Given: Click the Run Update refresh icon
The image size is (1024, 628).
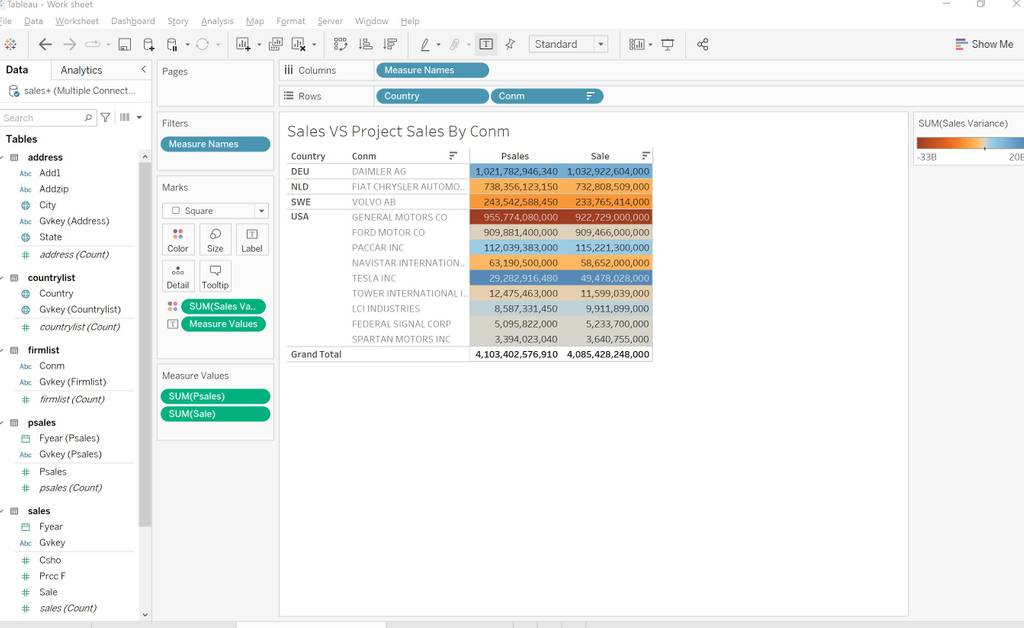Looking at the screenshot, I should click(x=202, y=44).
